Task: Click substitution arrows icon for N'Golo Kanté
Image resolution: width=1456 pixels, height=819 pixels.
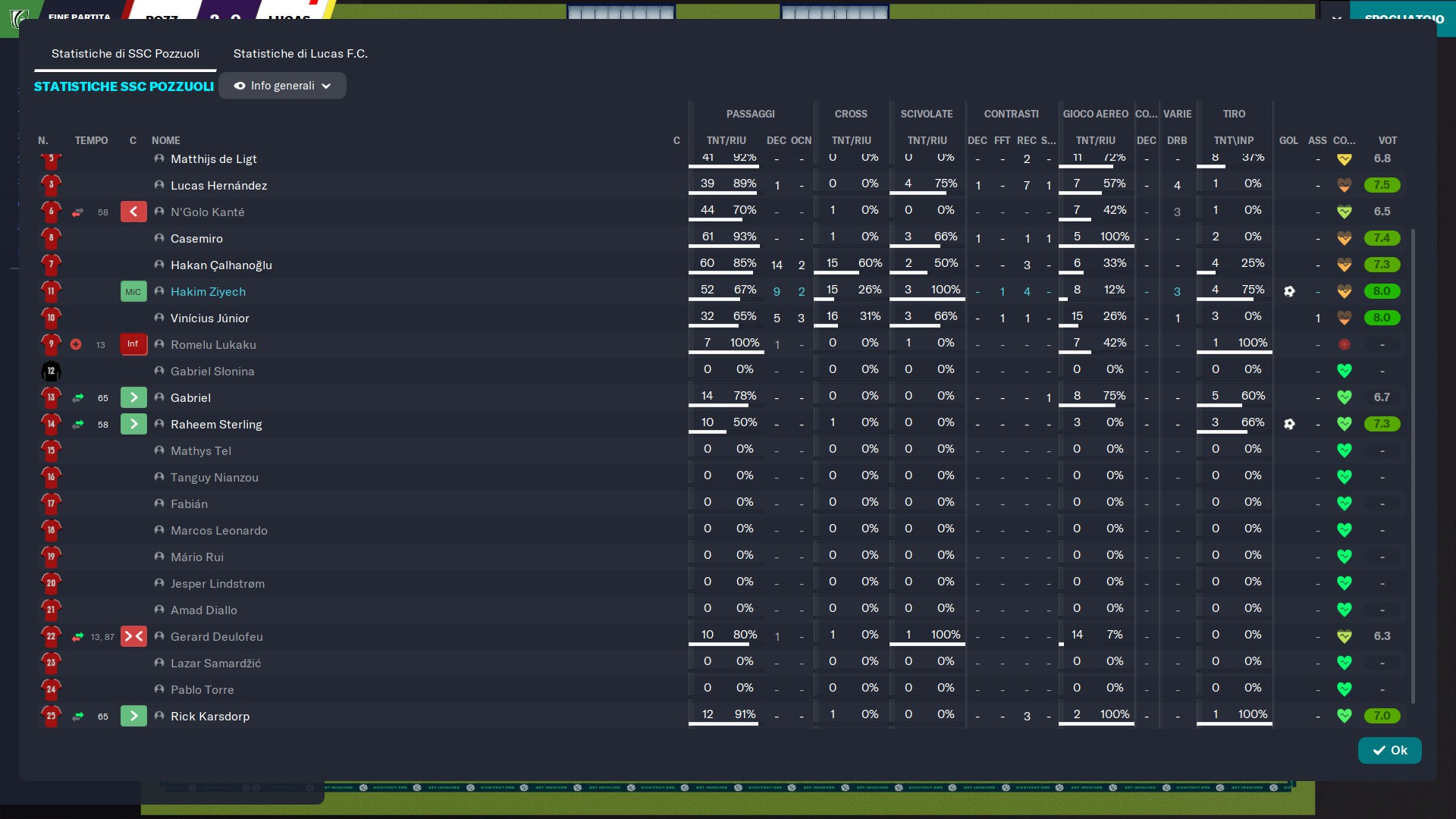Action: point(77,212)
